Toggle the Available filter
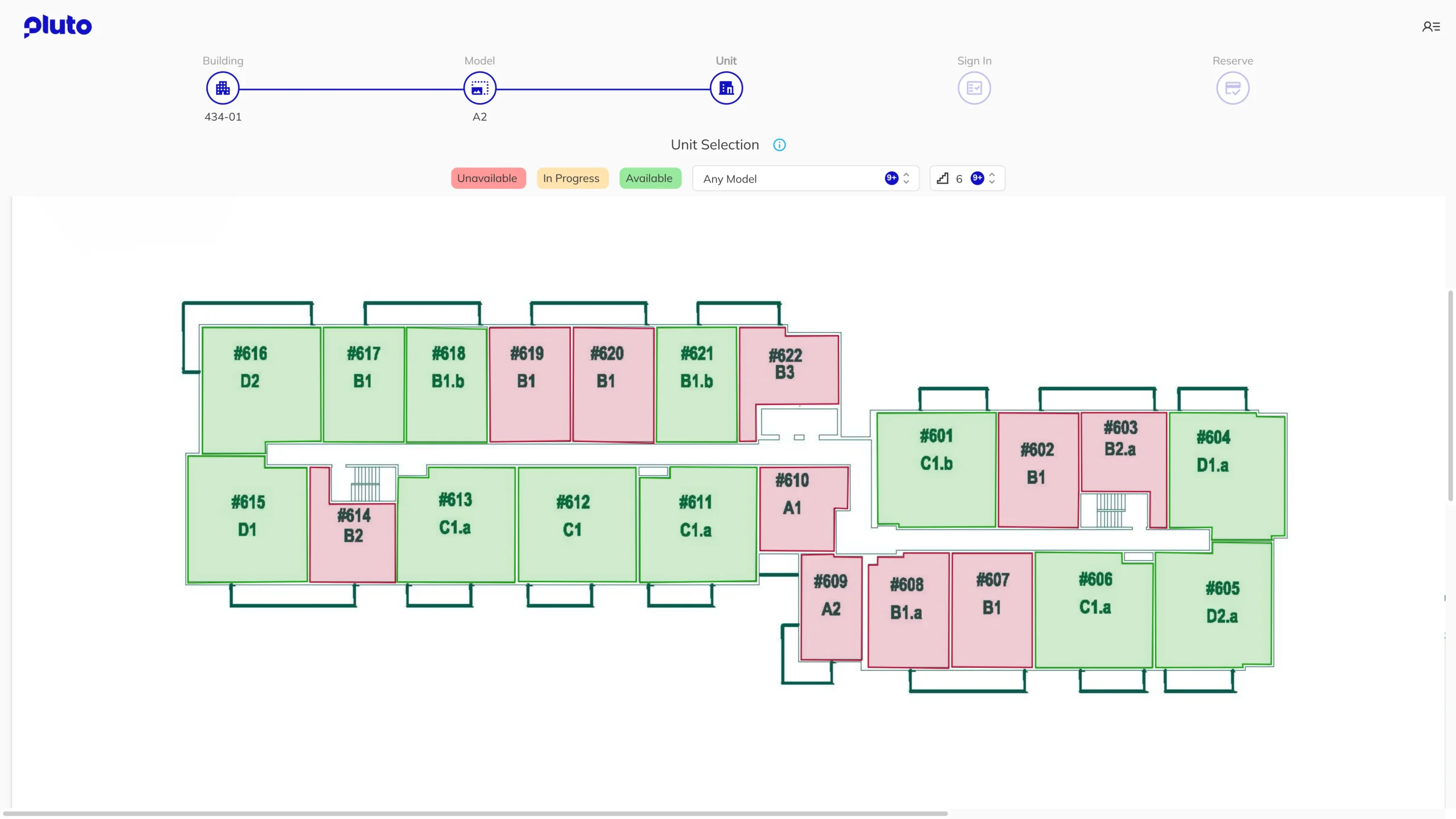 point(650,178)
